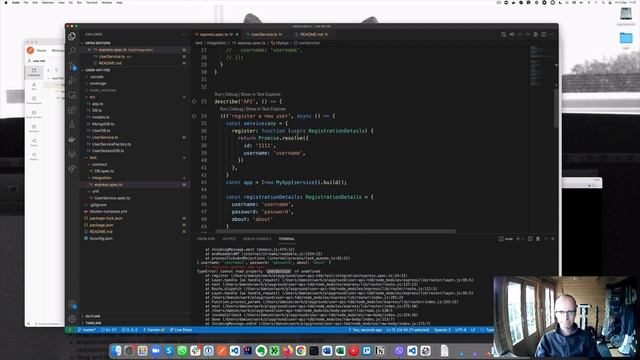Open Slack from the dock
640x360 pixels.
point(195,351)
